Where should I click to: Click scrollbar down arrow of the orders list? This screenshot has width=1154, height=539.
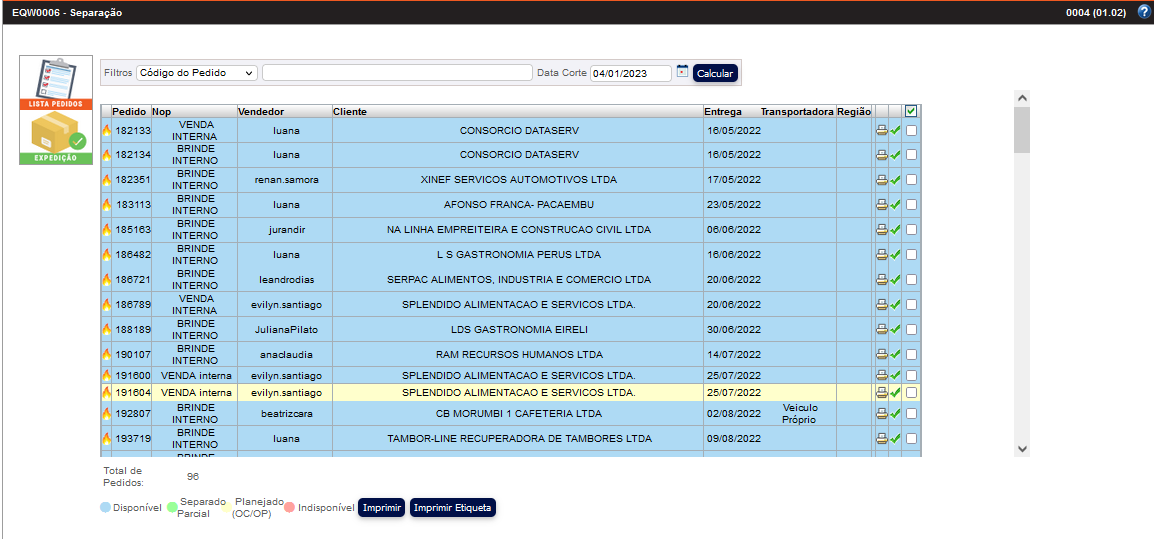point(1021,449)
